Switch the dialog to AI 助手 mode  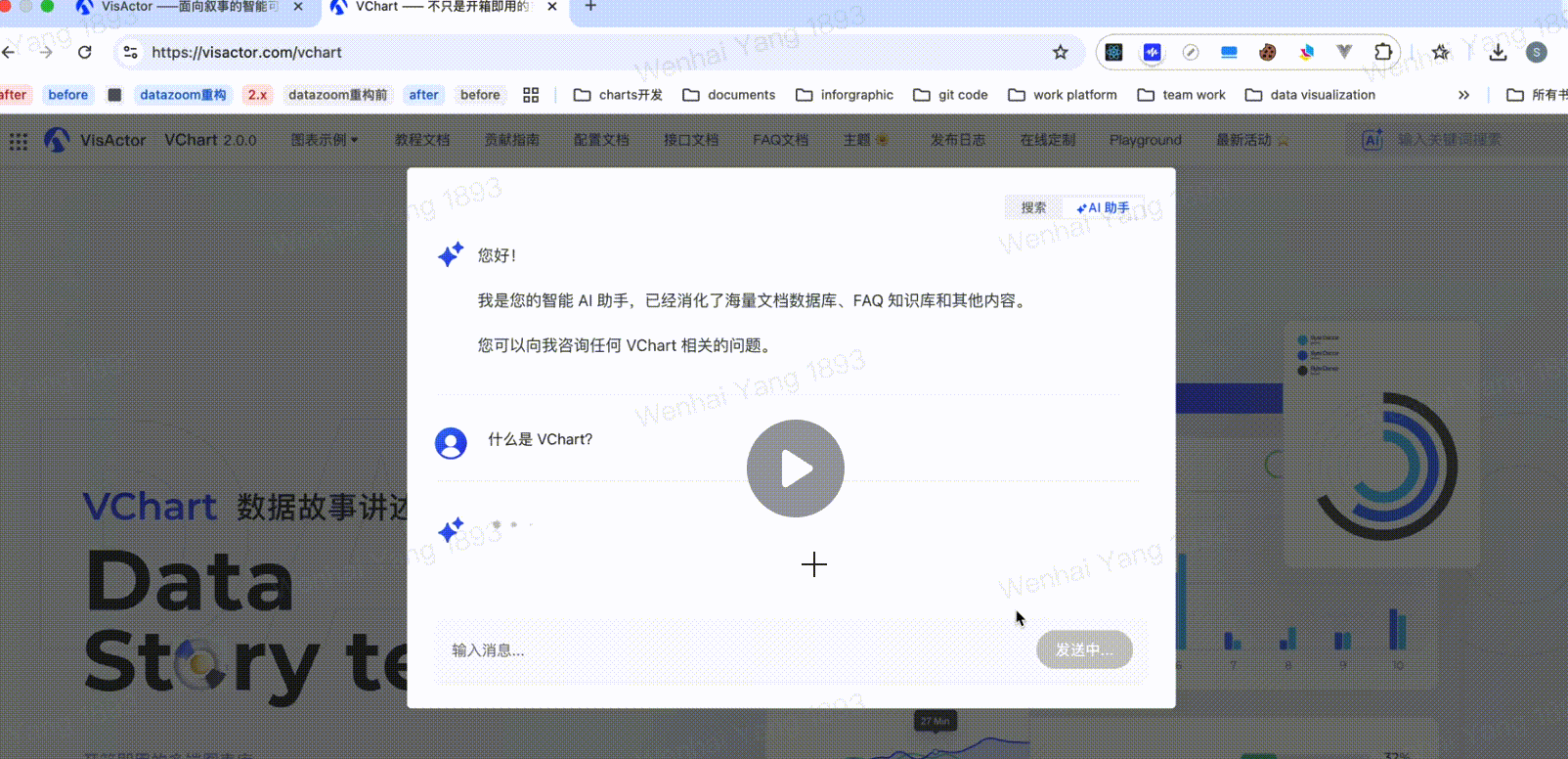click(x=1103, y=207)
